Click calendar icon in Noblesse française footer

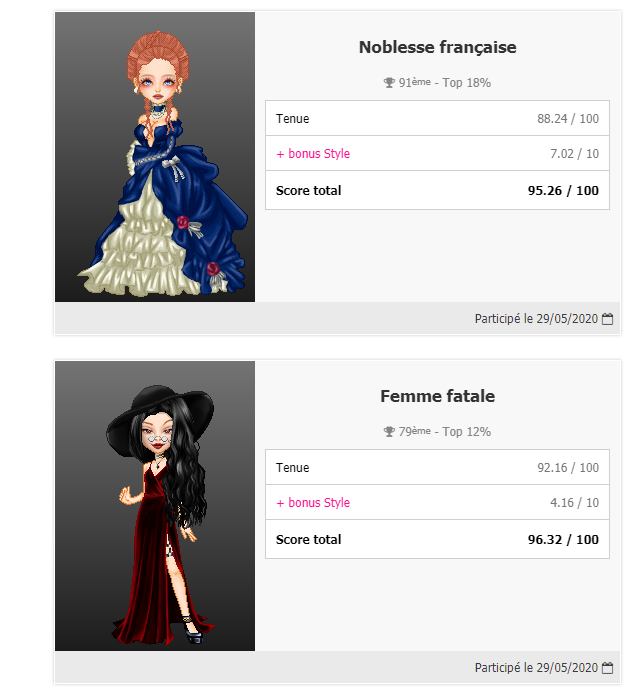pos(607,319)
